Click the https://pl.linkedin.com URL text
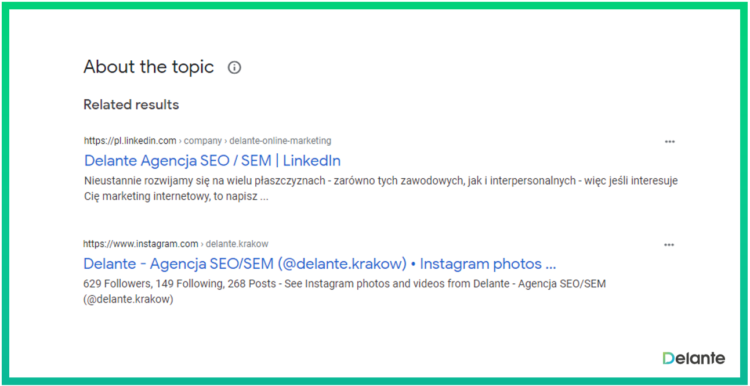The image size is (750, 386). [131, 141]
